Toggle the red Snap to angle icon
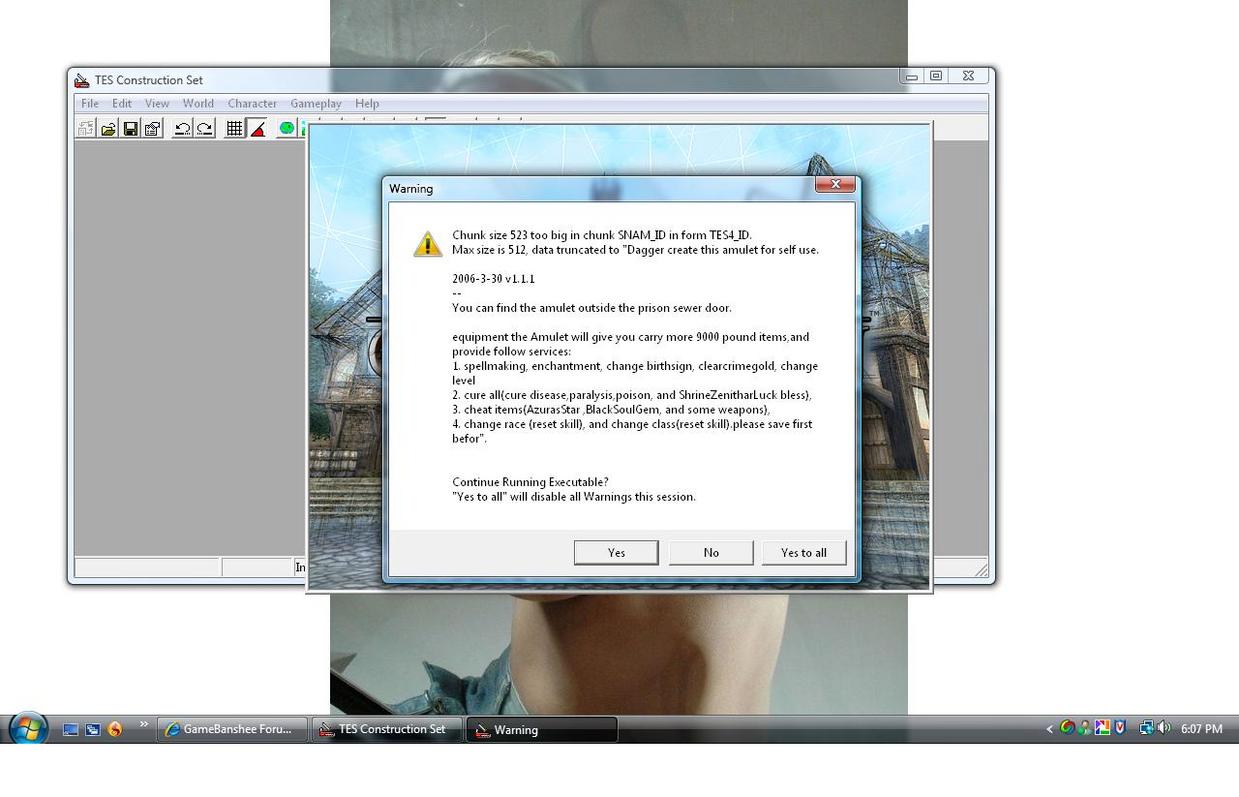The height and width of the screenshot is (797, 1239). (x=257, y=128)
